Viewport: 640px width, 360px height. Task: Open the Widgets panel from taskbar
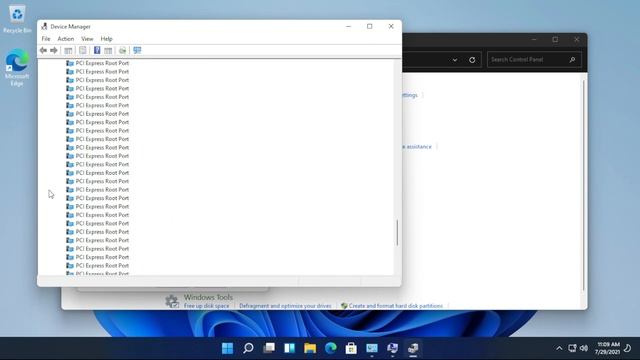coord(289,348)
